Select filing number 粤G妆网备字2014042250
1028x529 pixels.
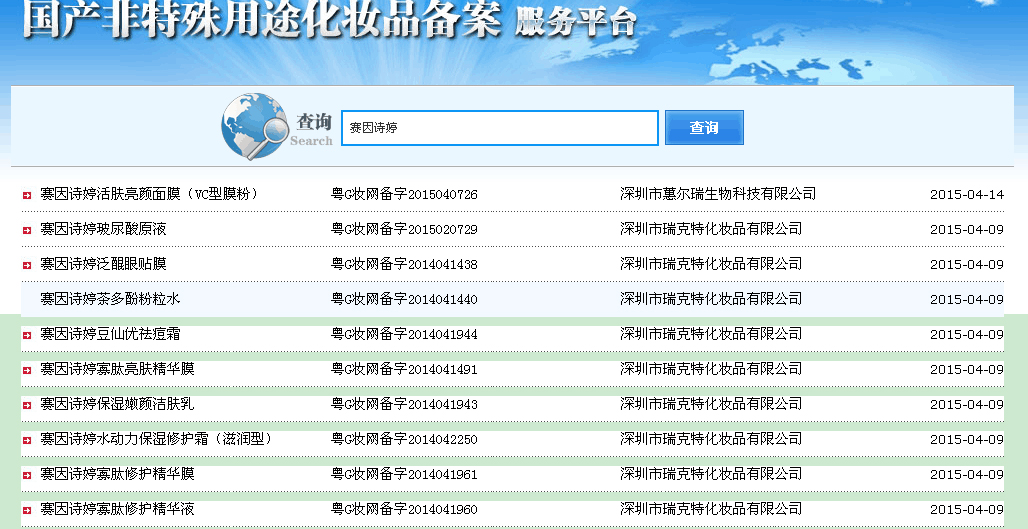click(x=405, y=439)
